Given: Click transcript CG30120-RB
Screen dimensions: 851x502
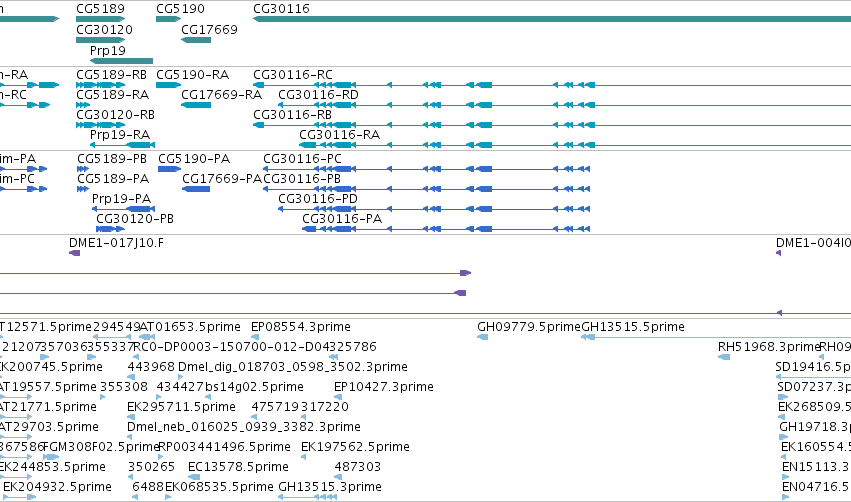Looking at the screenshot, I should 101,125.
